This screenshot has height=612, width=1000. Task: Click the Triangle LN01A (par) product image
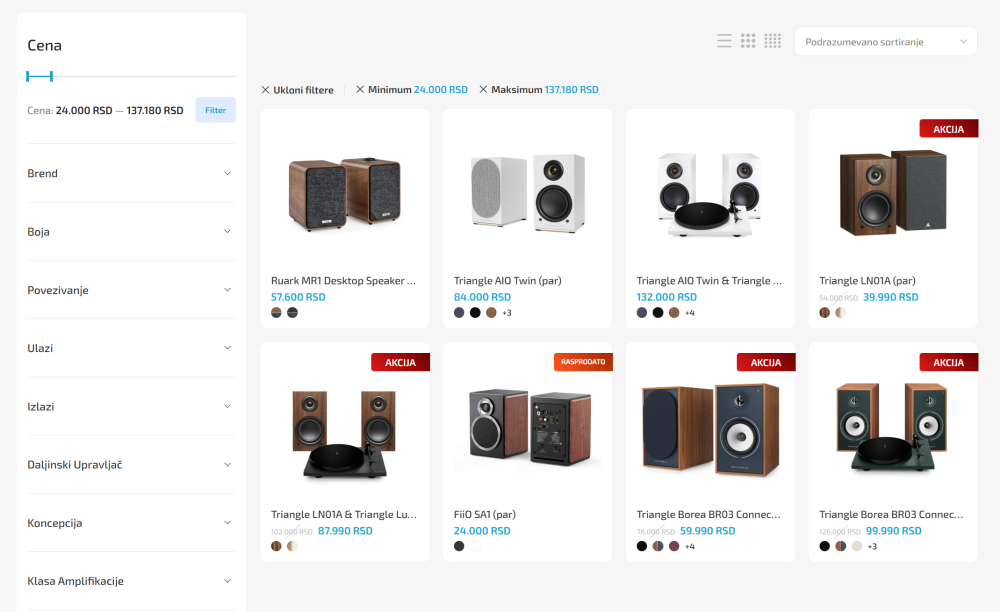[893, 193]
